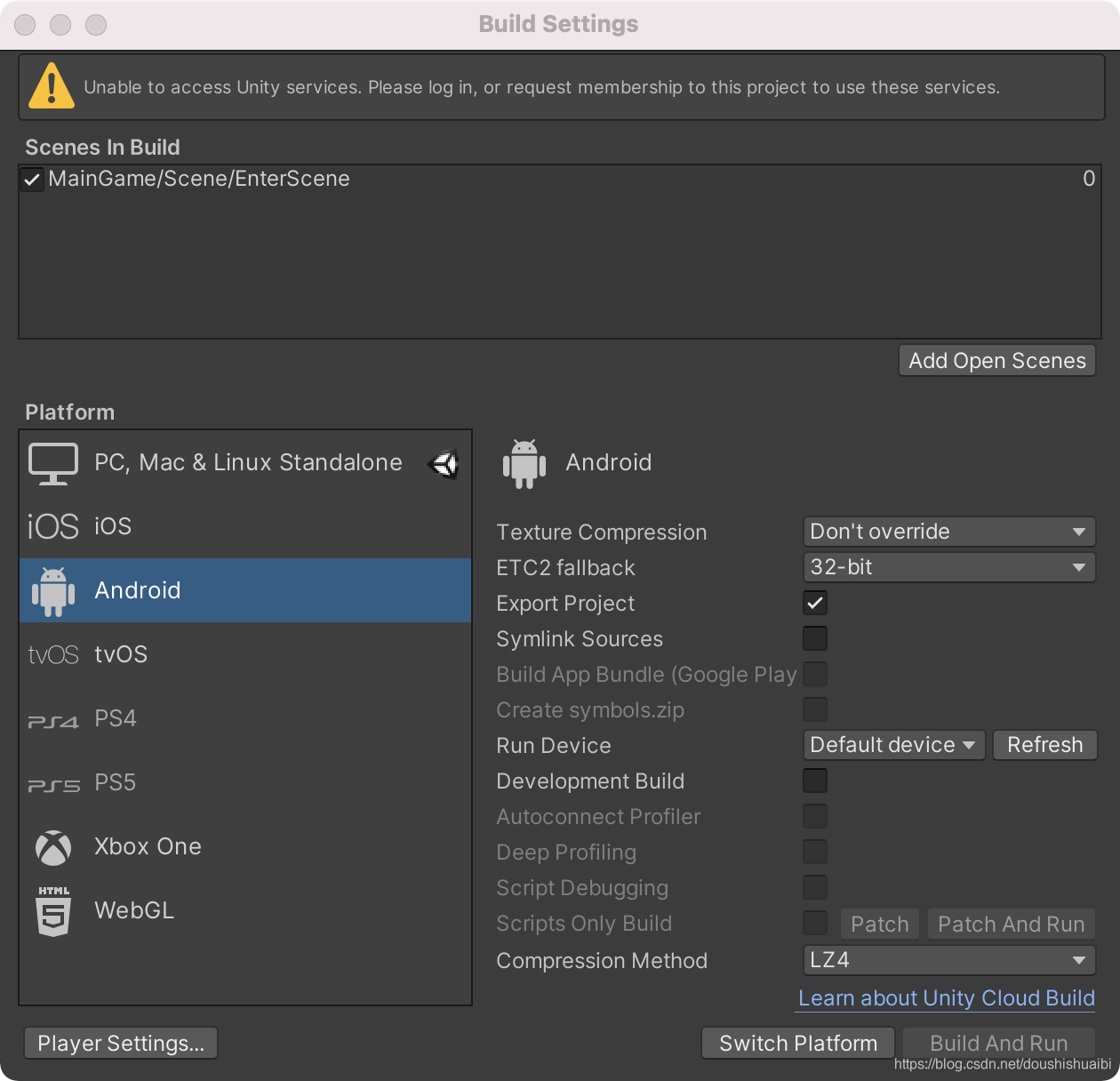Viewport: 1120px width, 1081px height.
Task: Open the ETC2 fallback dropdown showing 32-bit
Action: point(948,567)
